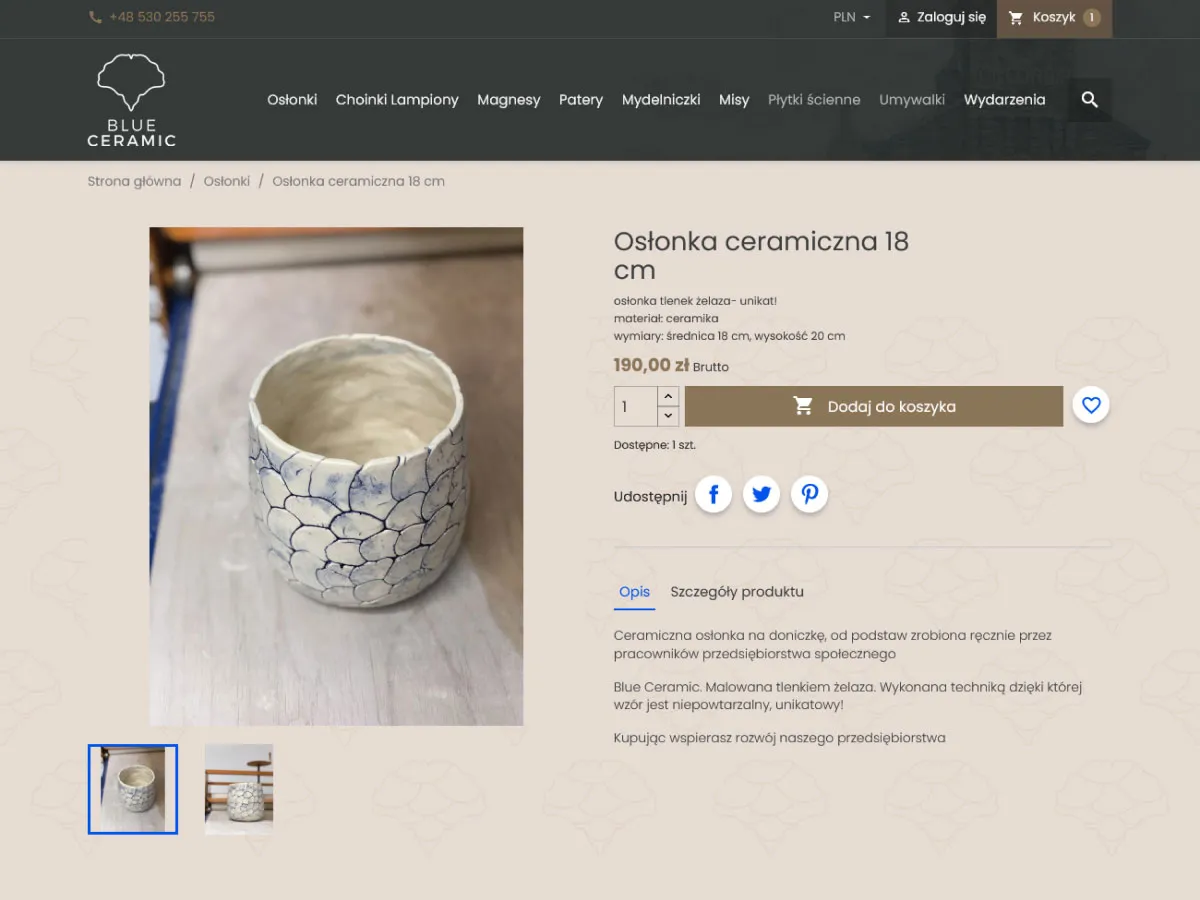This screenshot has height=900, width=1200.
Task: Click Zaloguj się login link
Action: coord(941,18)
